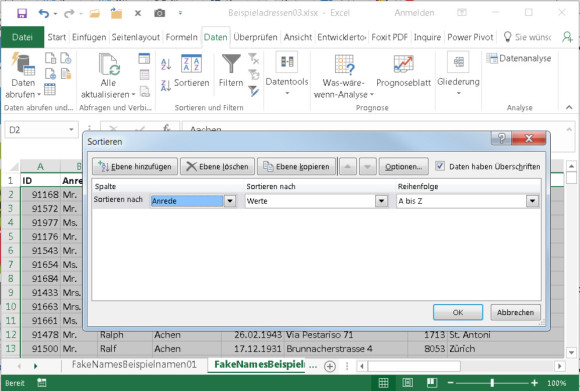
Task: Click the help question mark in Sortieren dialog
Action: point(501,138)
